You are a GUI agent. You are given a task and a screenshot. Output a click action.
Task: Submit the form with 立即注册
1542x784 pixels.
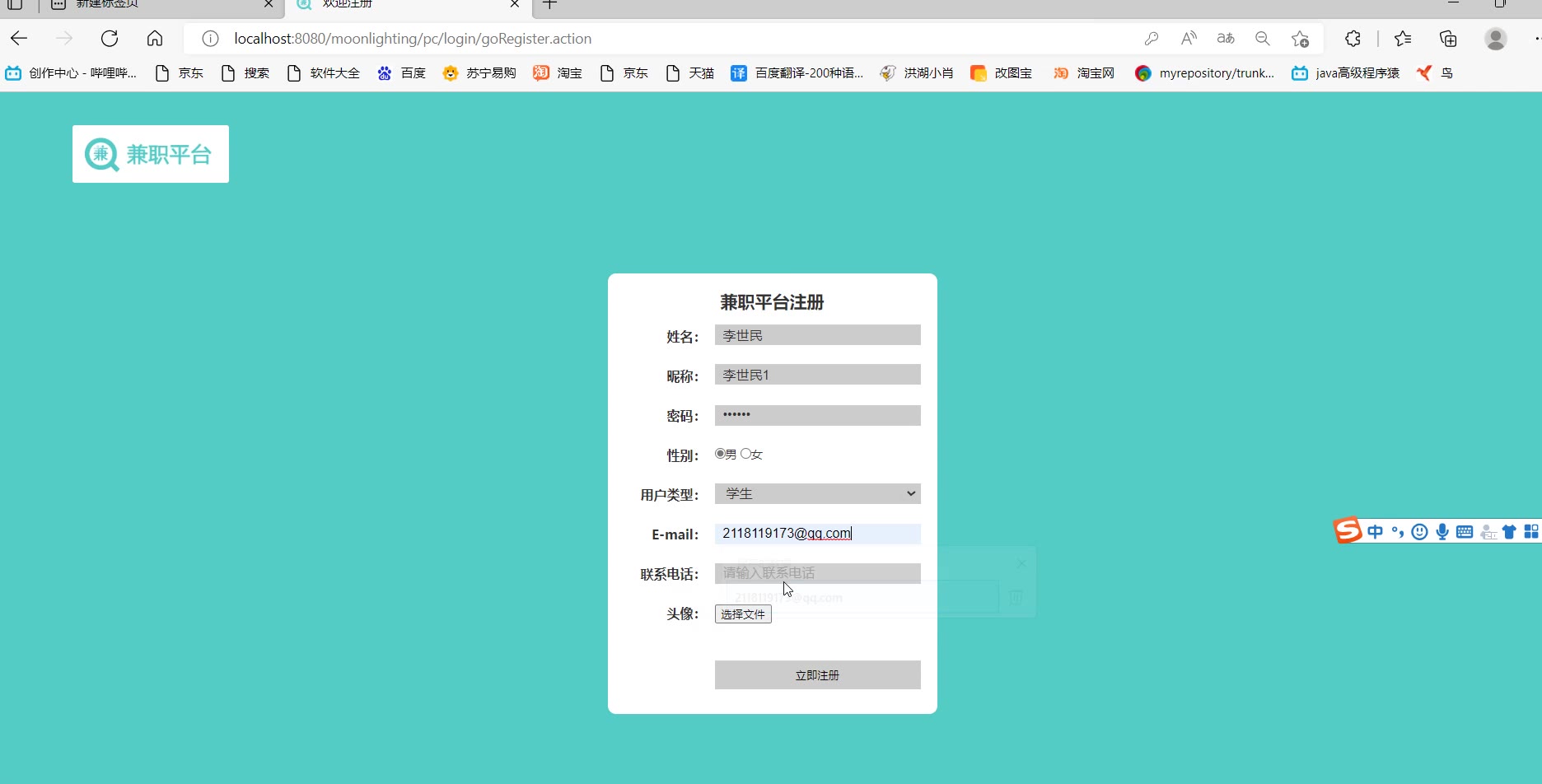point(817,674)
